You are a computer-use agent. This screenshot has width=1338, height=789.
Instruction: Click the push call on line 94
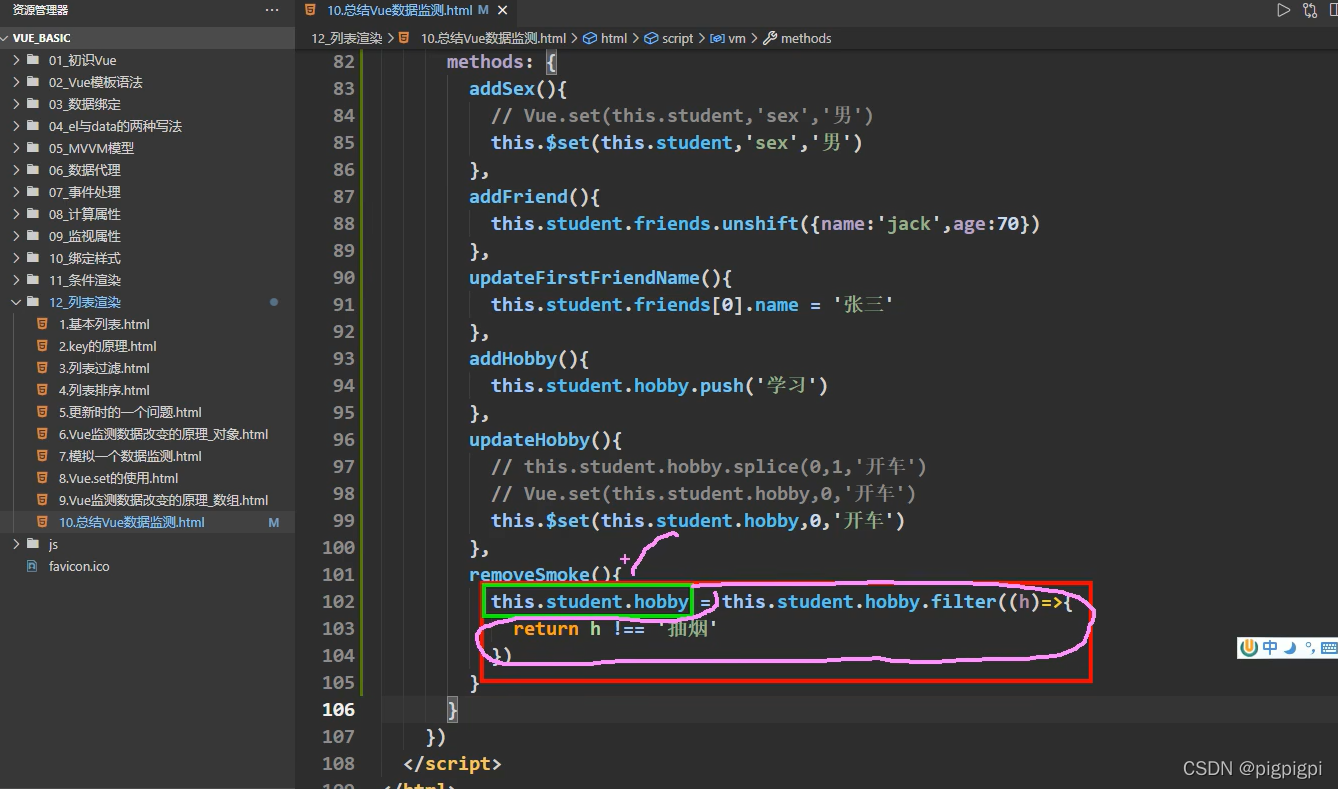pos(722,385)
